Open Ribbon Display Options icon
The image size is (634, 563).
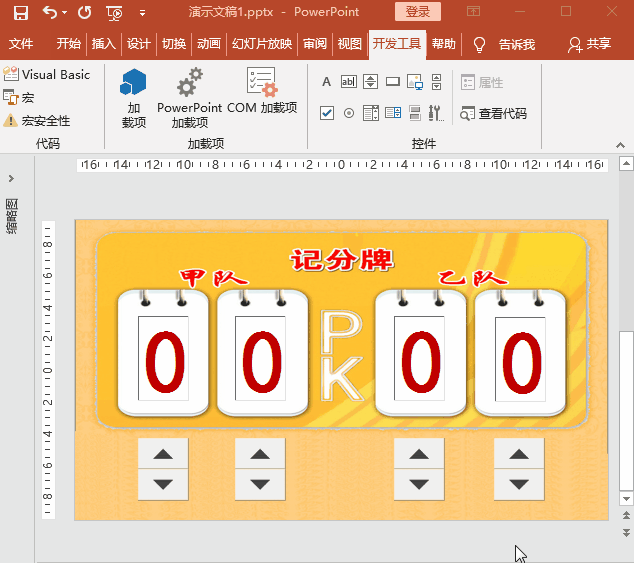(473, 11)
